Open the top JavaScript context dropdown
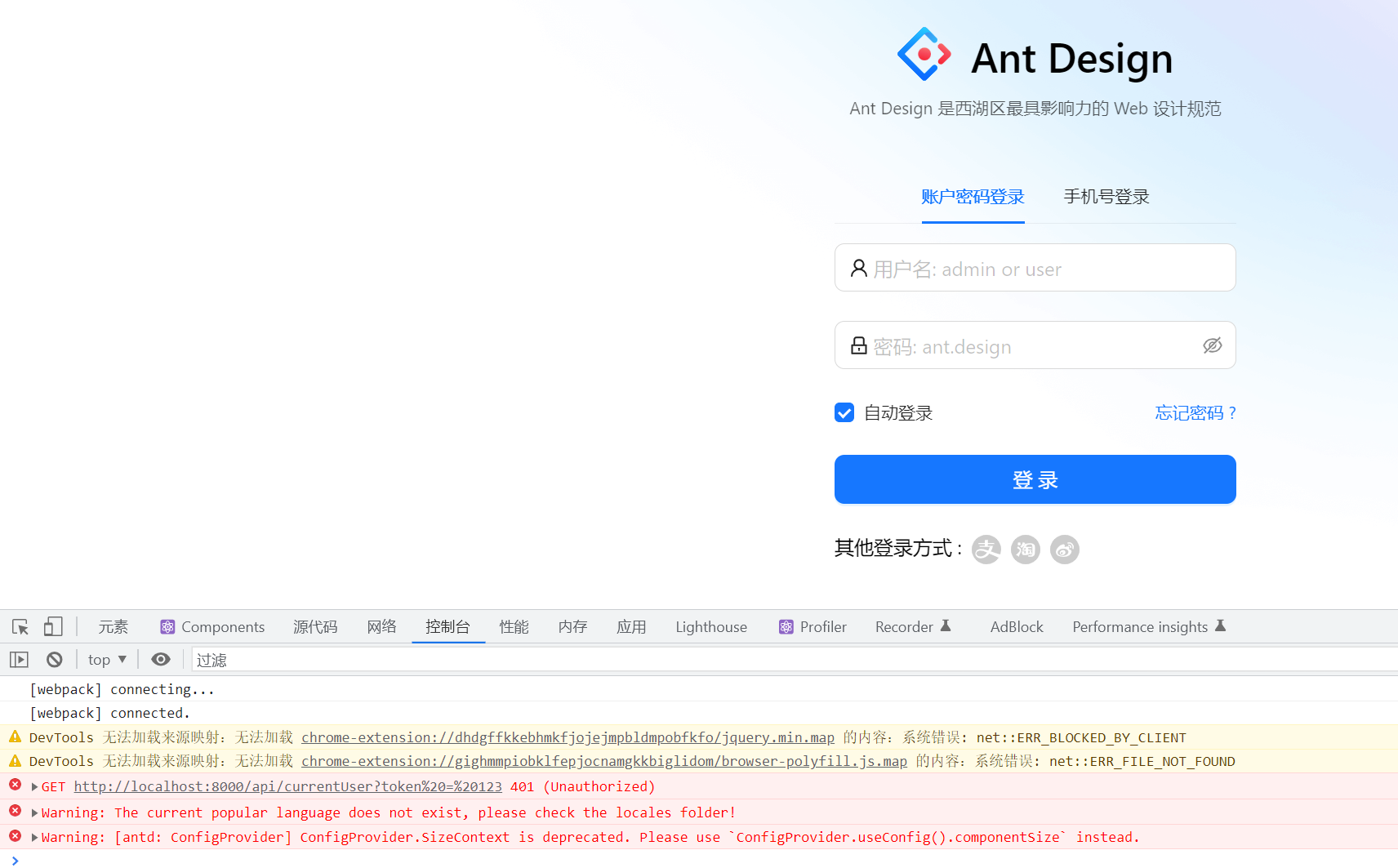Viewport: 1398px width, 868px height. pos(107,660)
